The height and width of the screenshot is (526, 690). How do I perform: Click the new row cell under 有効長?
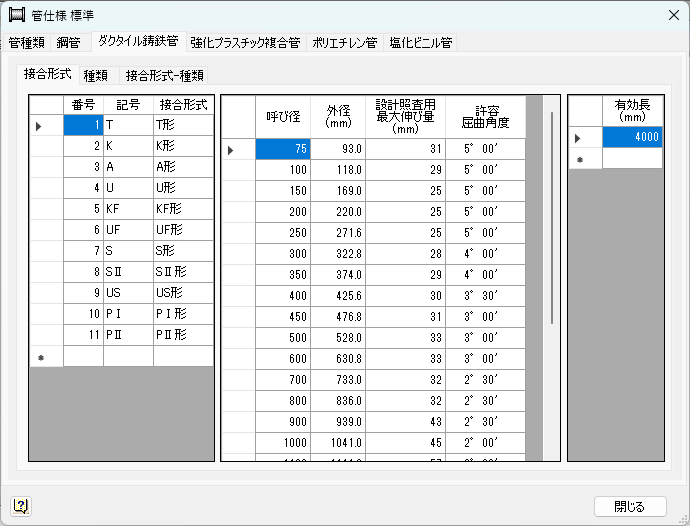(x=632, y=158)
